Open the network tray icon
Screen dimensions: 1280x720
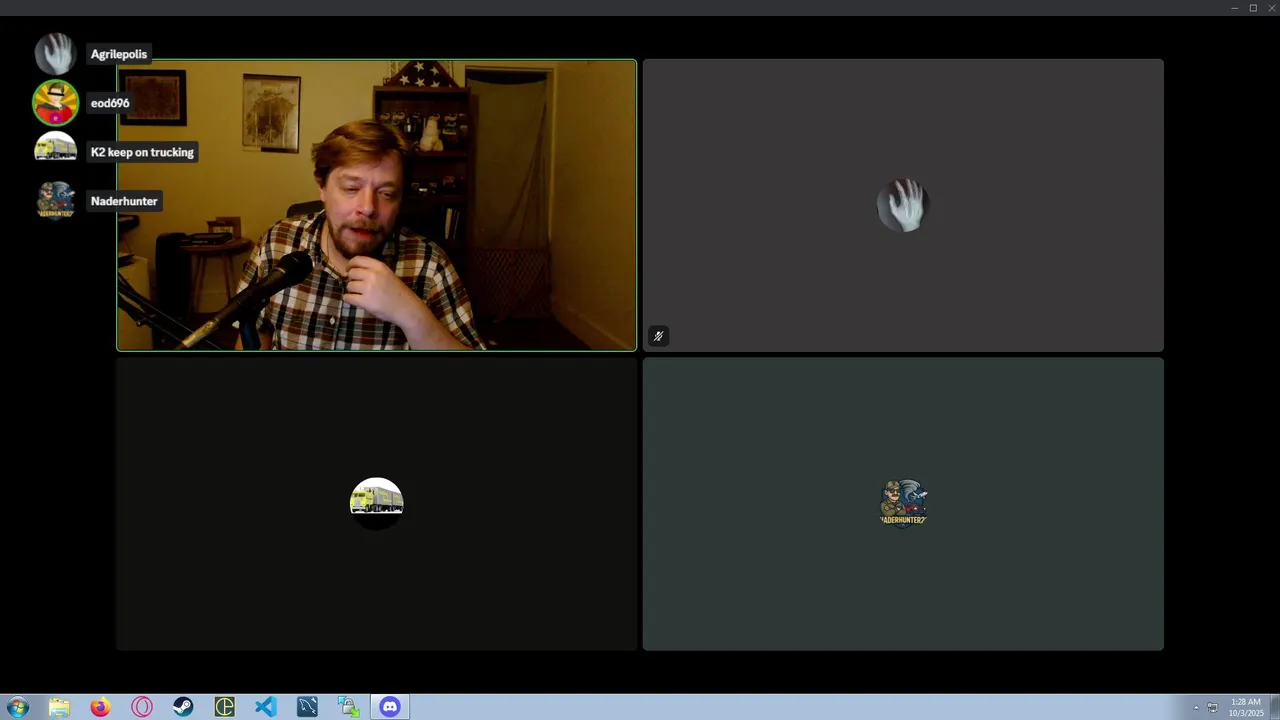pos(1212,708)
